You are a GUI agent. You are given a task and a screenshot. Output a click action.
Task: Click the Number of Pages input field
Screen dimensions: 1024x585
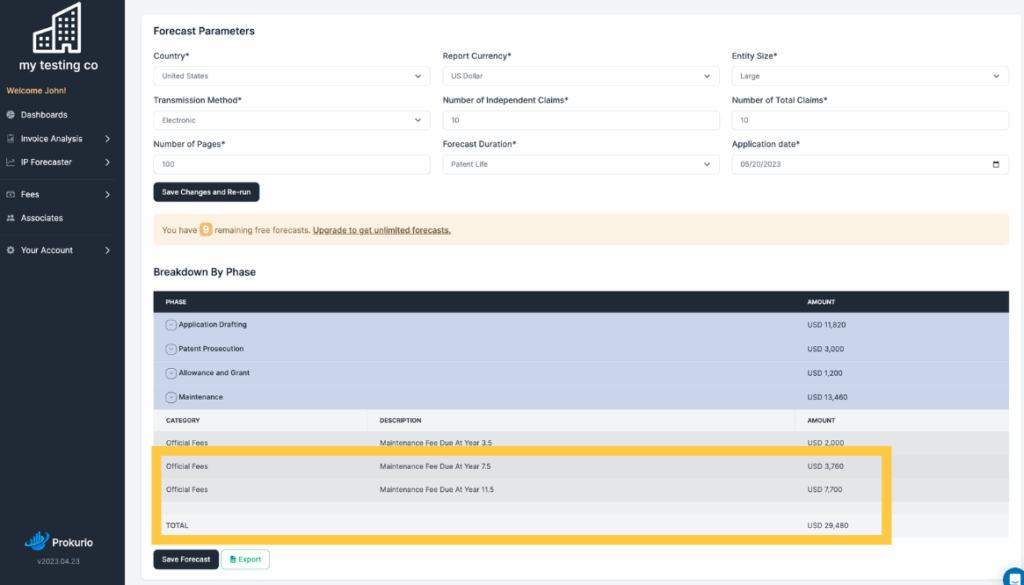pos(291,164)
